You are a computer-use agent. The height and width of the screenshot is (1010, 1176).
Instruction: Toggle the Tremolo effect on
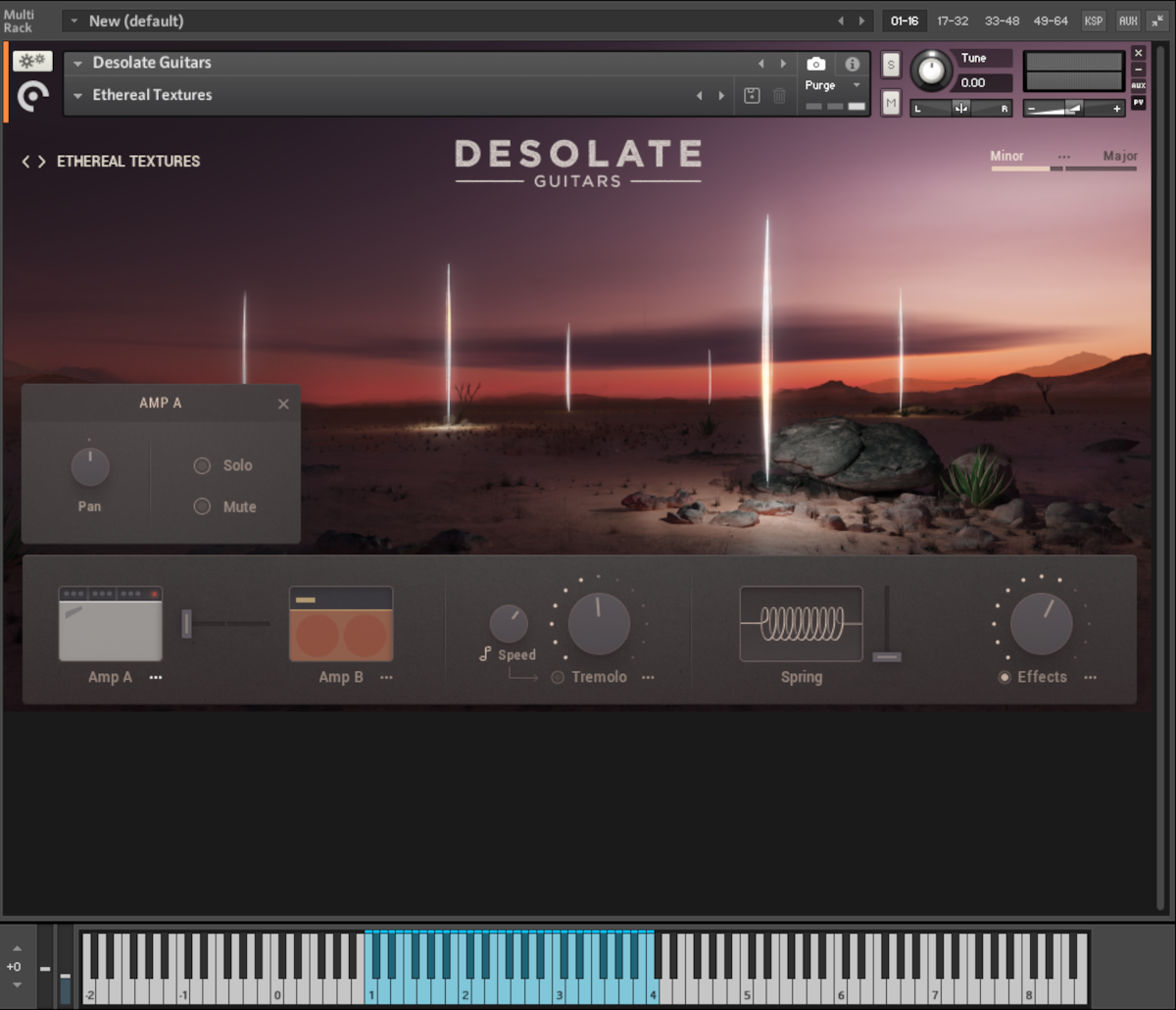pos(558,677)
